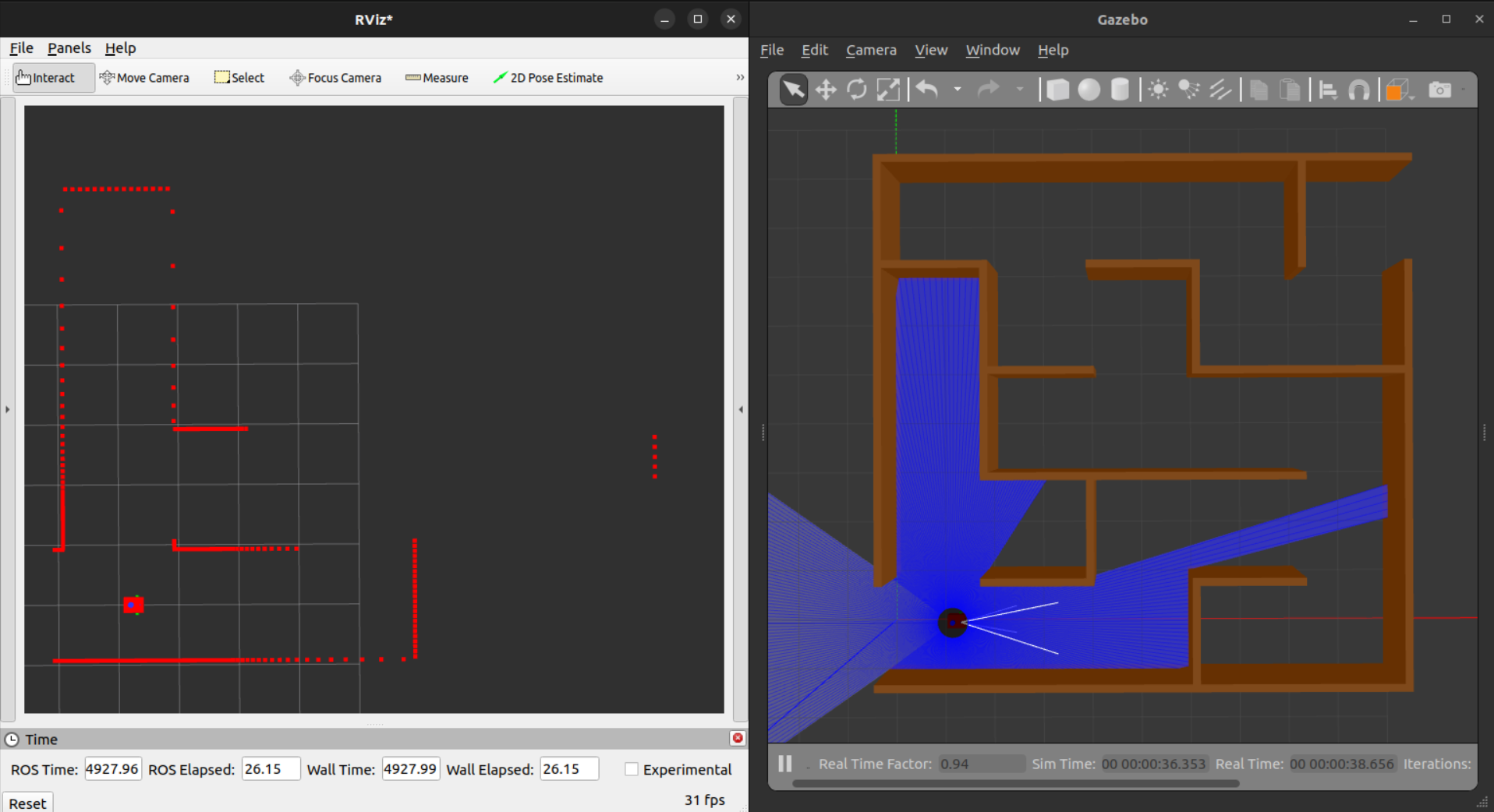Screen dimensions: 1494x812
Task: Expand the RViz toolbar overflow chevron
Action: pos(740,77)
